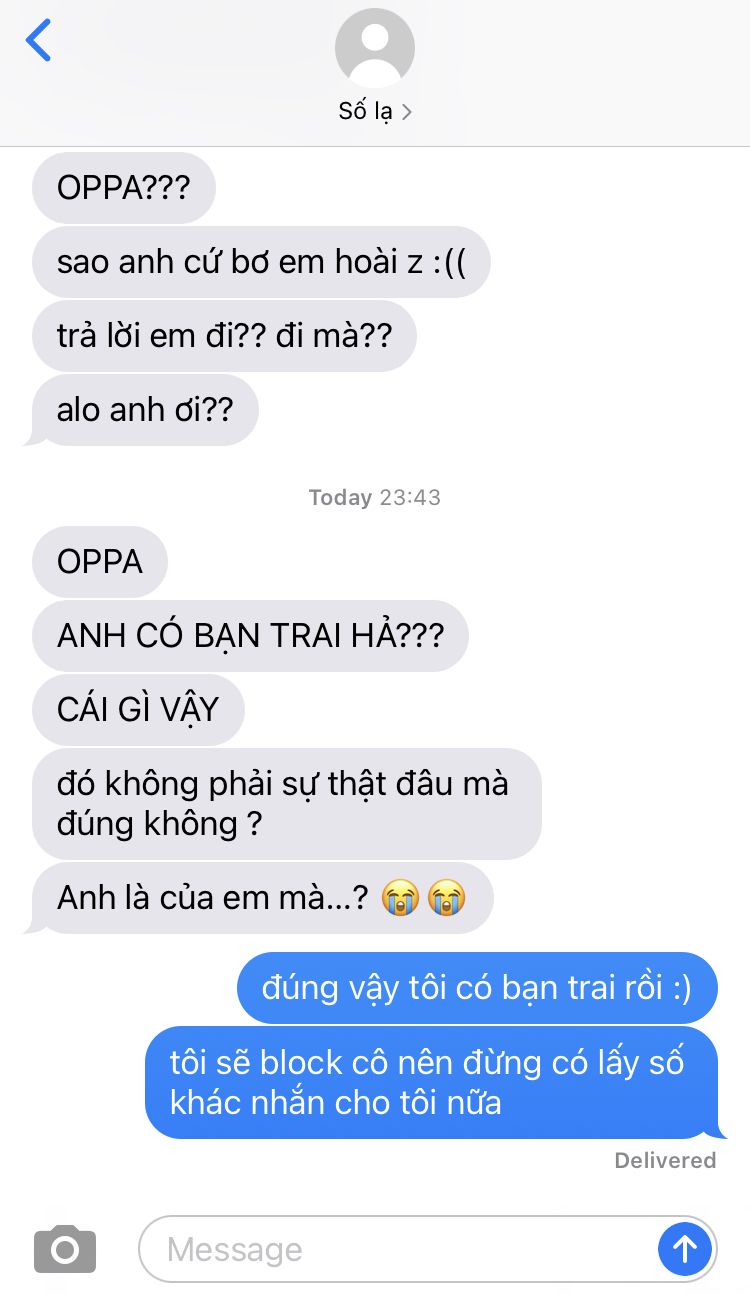The width and height of the screenshot is (750, 1294).
Task: Tap the 'trả lời em đi?? đi mà??' message
Action: [224, 336]
